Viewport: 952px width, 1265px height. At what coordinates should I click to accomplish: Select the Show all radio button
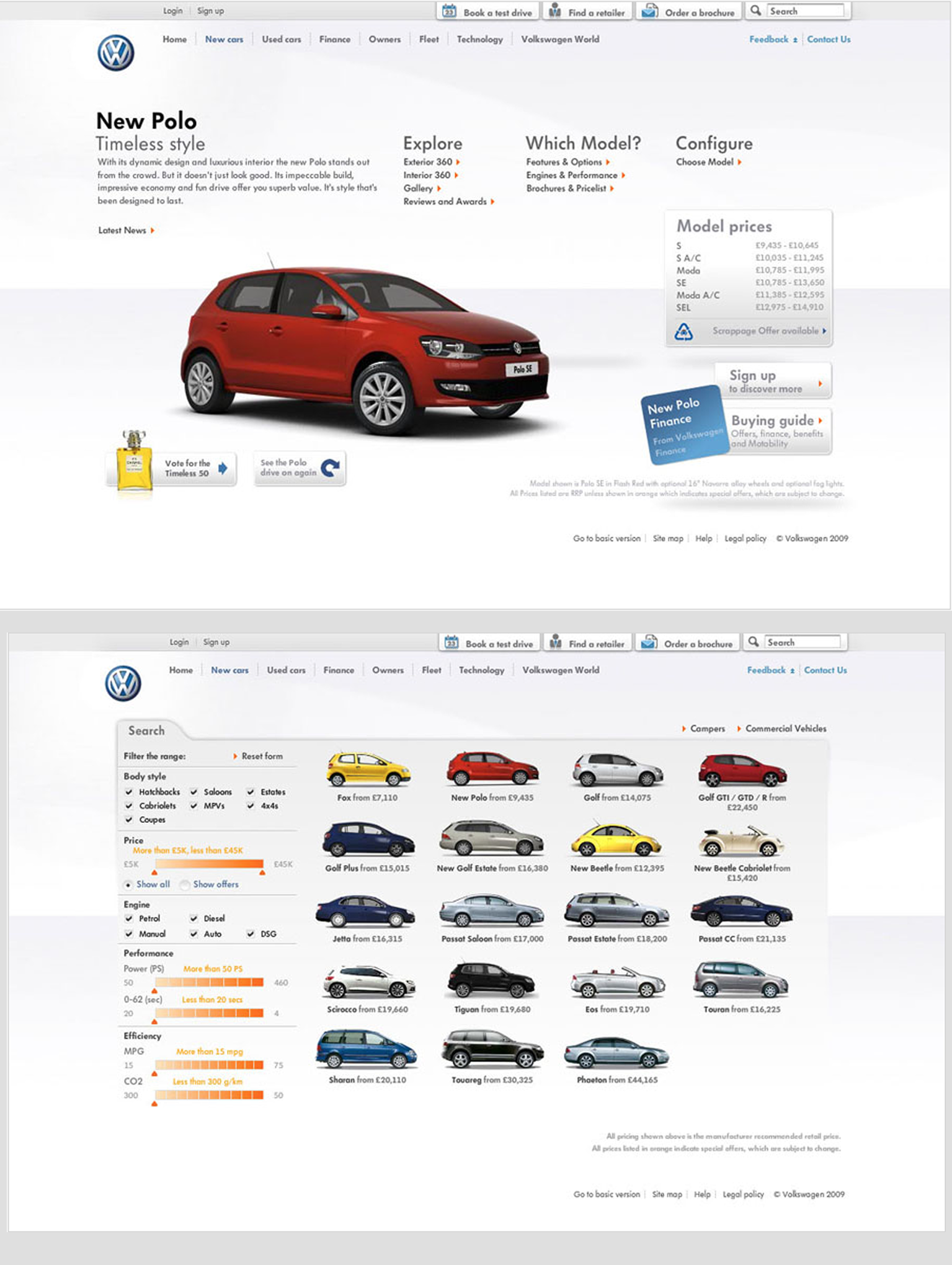tap(128, 885)
